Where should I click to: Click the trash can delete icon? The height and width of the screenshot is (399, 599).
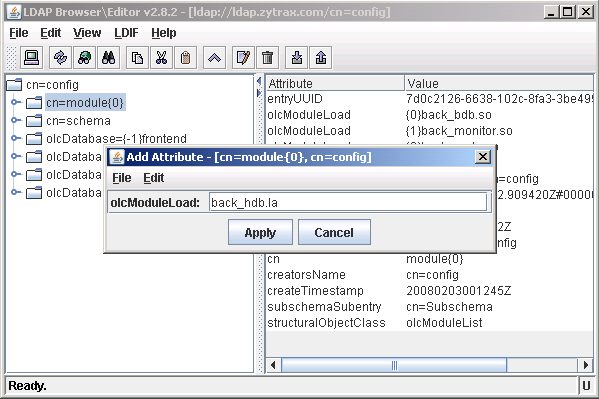(267, 58)
